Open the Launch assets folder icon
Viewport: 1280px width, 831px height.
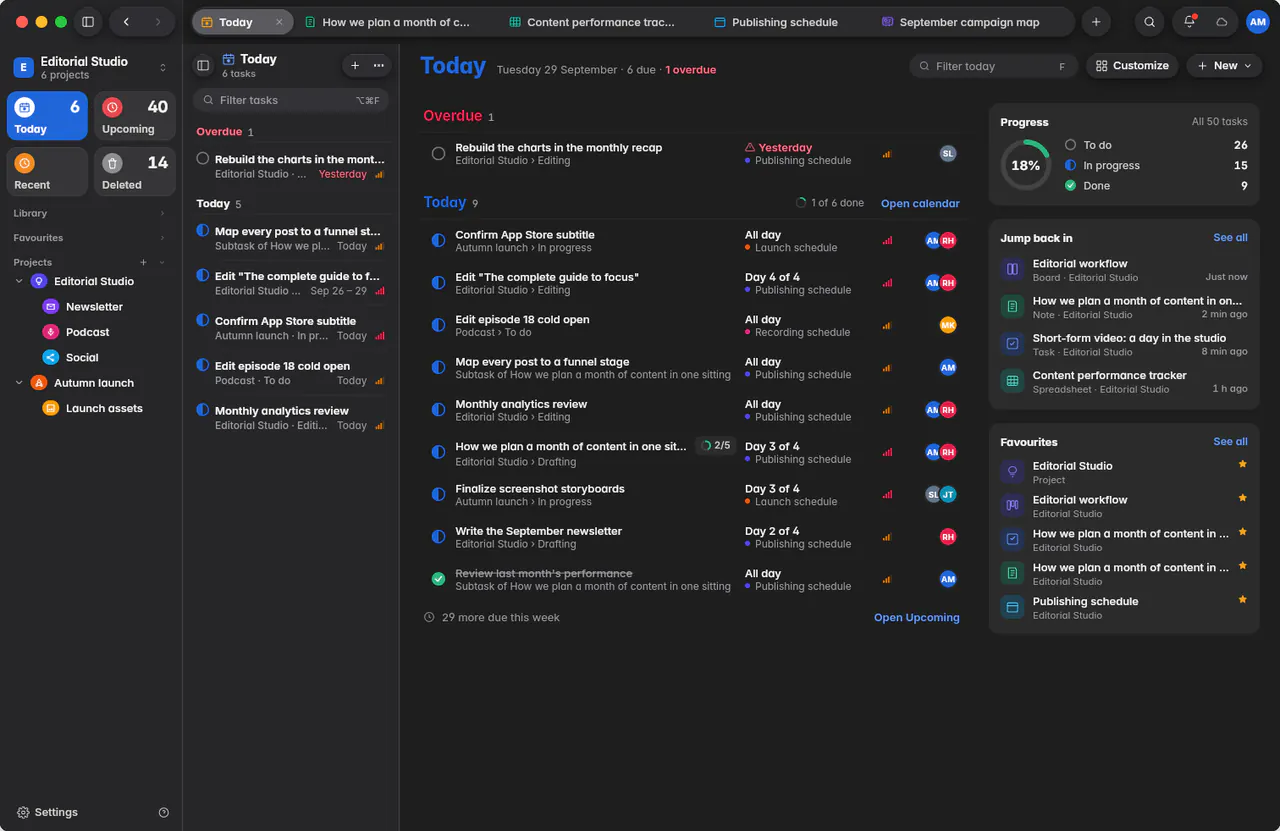[50, 408]
